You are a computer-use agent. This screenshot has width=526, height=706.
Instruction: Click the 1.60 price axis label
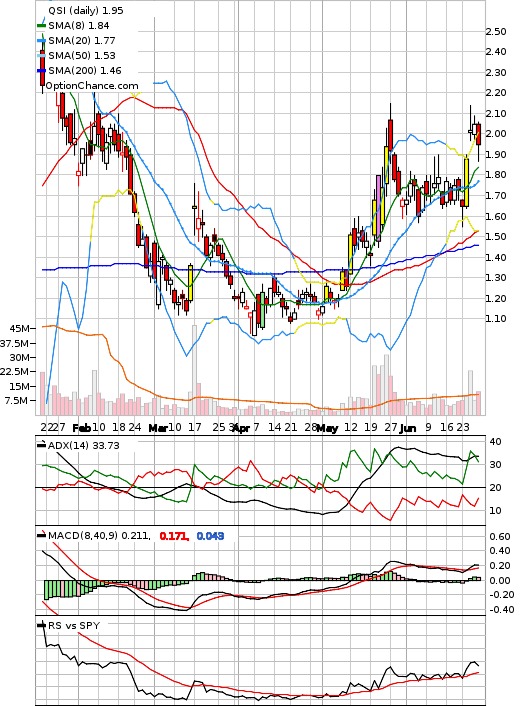tap(496, 216)
